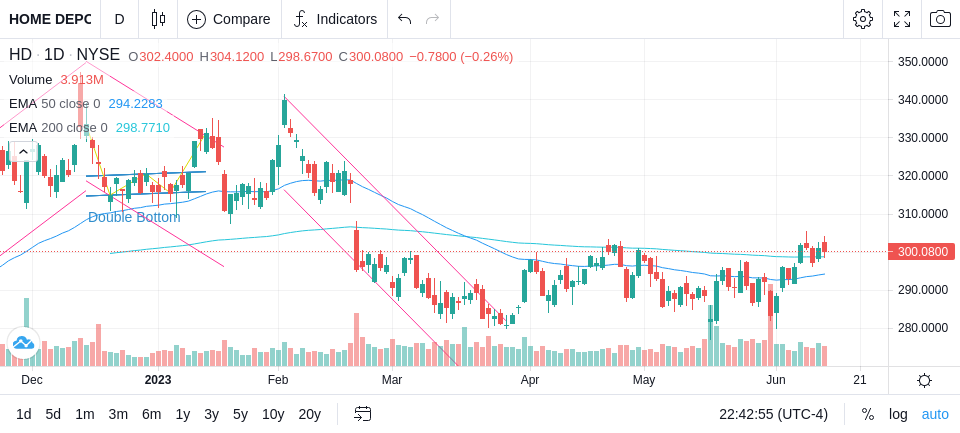Toggle auto scale mode
960x433 pixels.
click(935, 415)
